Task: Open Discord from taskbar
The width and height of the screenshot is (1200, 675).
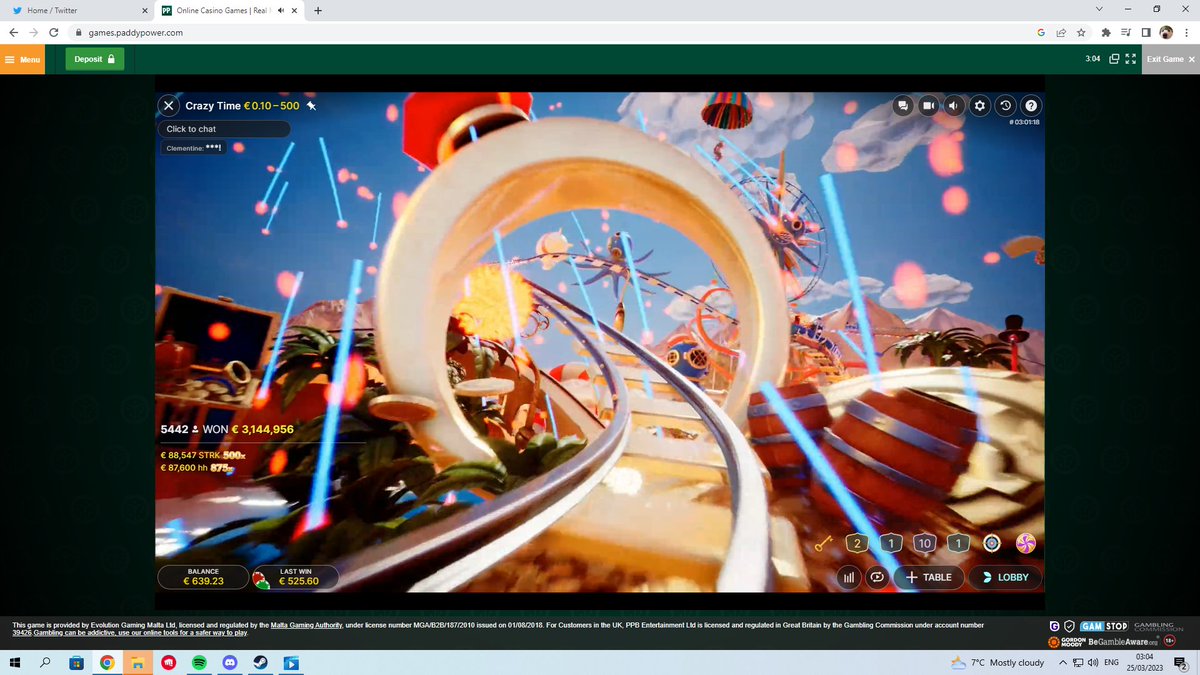Action: [x=228, y=662]
